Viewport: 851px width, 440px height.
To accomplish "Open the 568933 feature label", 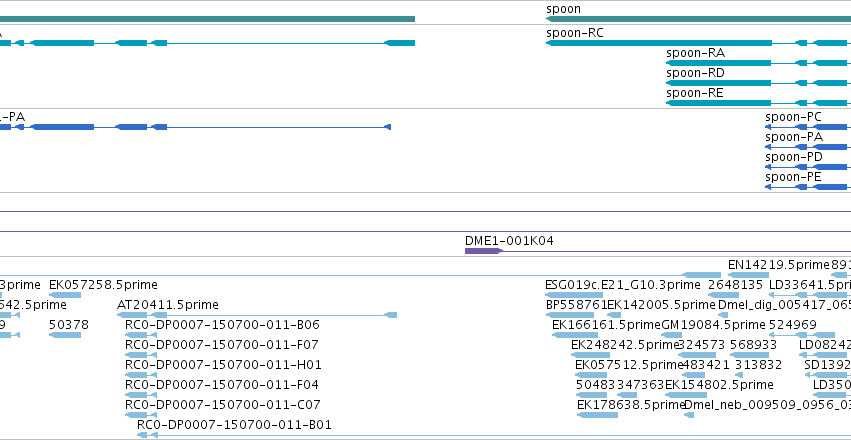I will pos(755,345).
